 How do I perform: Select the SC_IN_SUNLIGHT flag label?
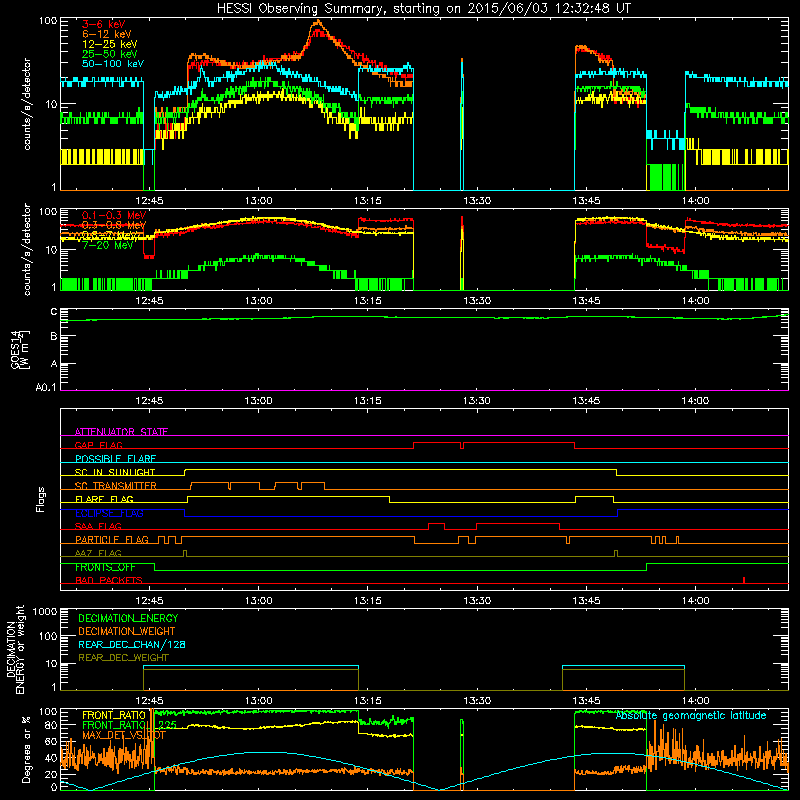[x=115, y=472]
